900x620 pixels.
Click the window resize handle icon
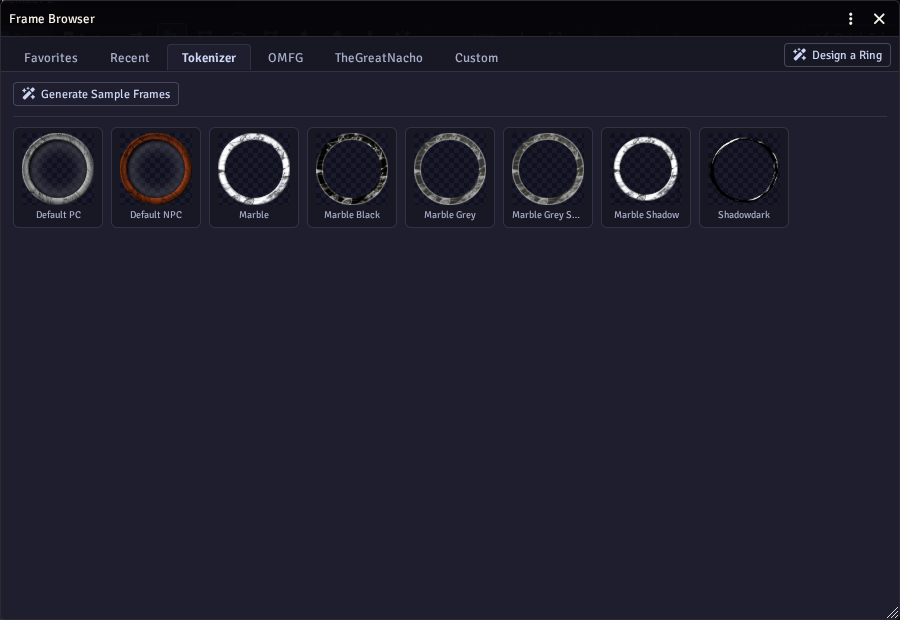[893, 613]
